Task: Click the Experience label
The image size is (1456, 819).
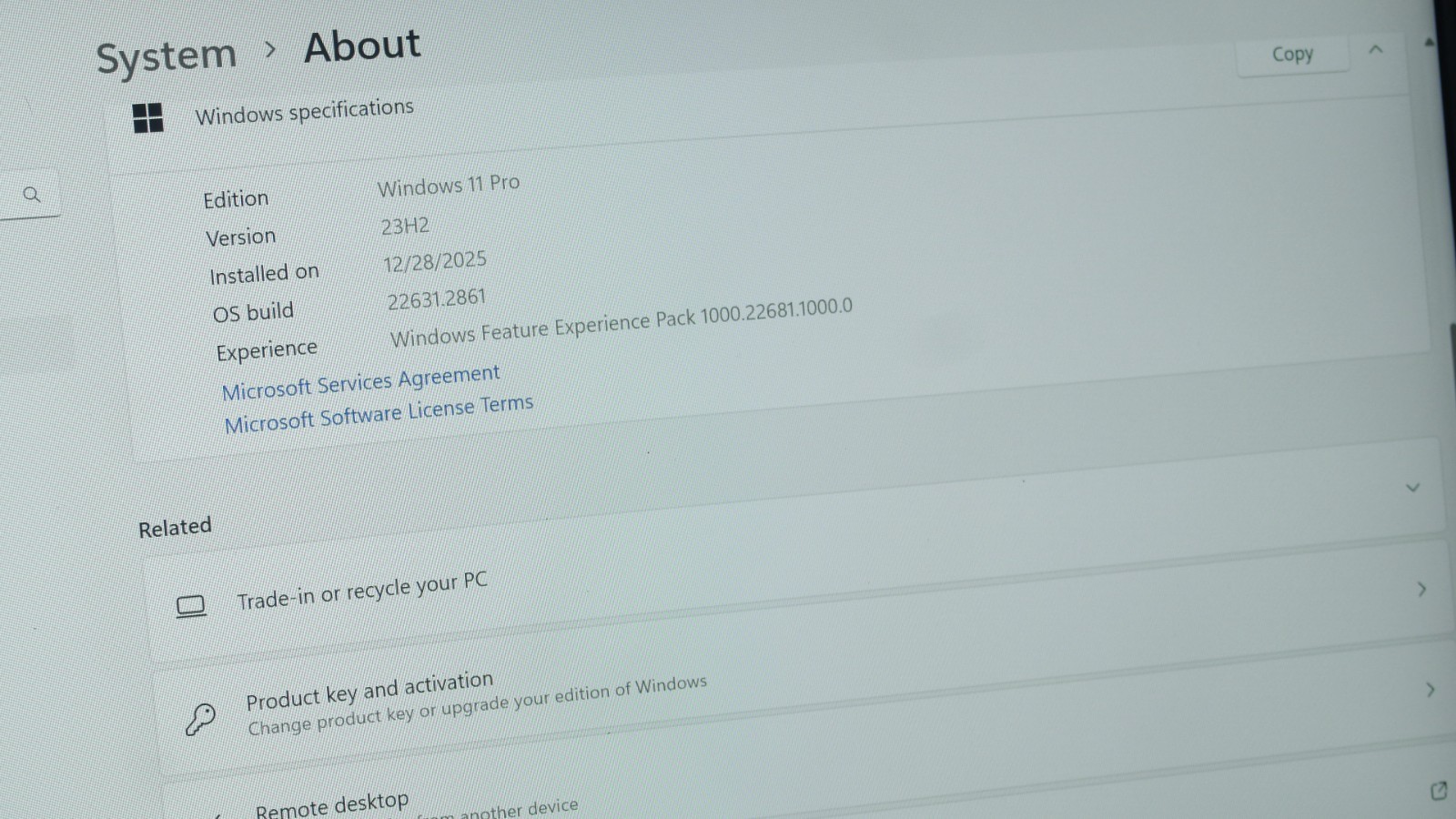Action: [267, 350]
